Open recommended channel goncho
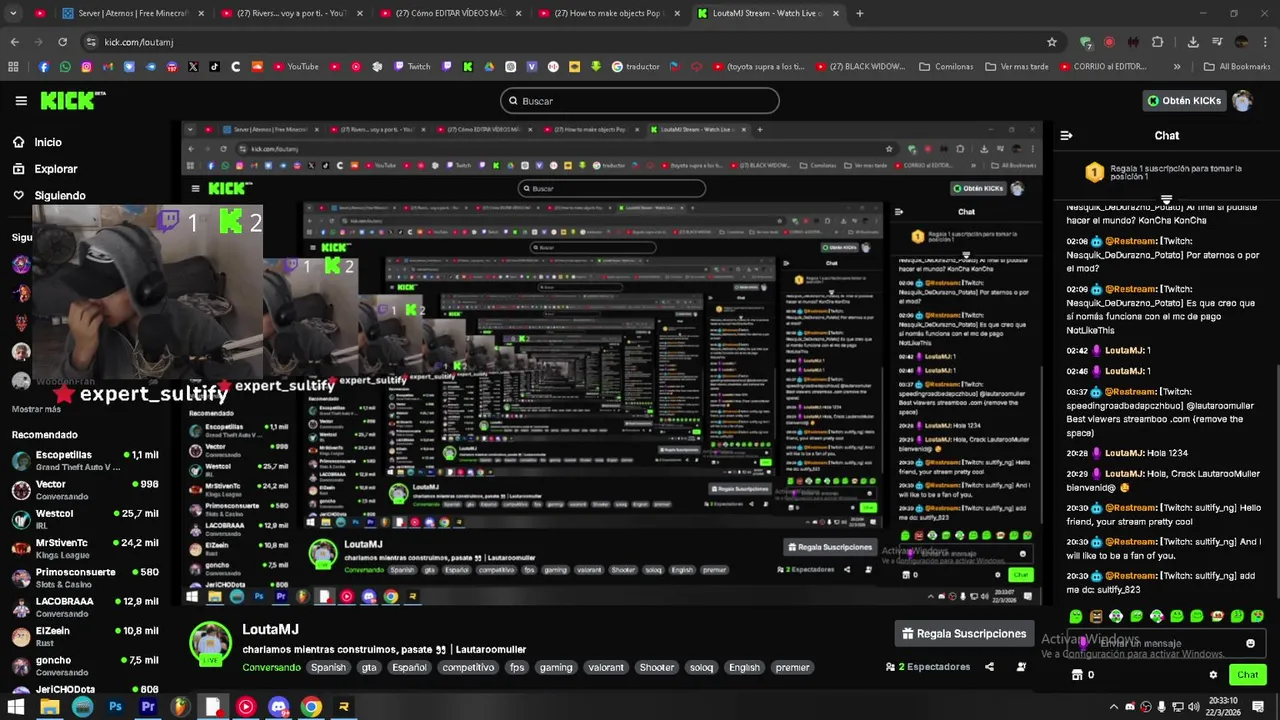 (85, 665)
